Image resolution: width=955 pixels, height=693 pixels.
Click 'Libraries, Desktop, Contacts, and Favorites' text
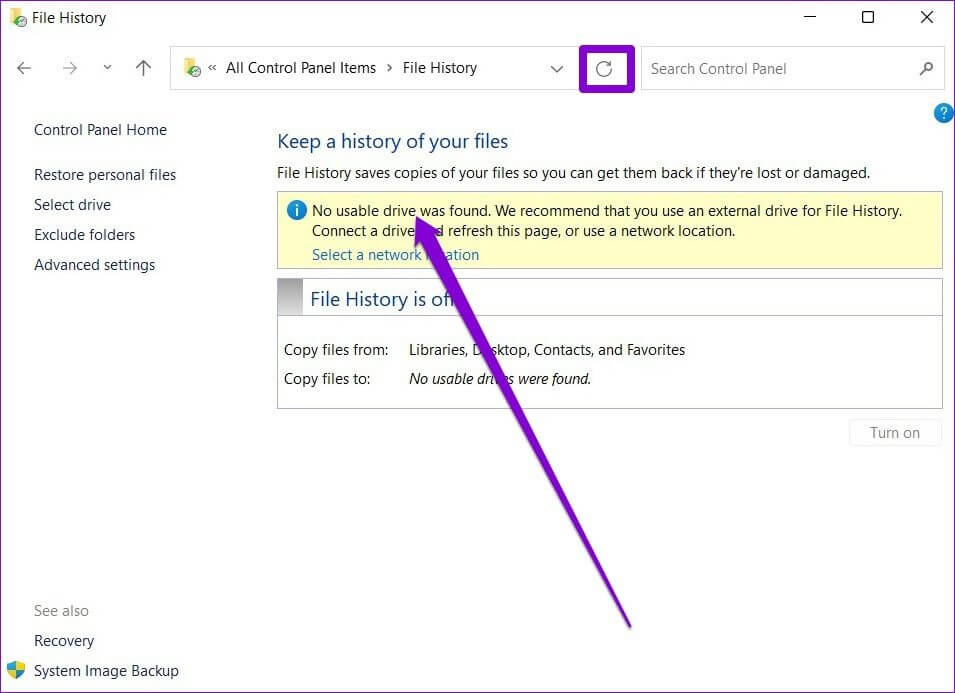[x=547, y=350]
